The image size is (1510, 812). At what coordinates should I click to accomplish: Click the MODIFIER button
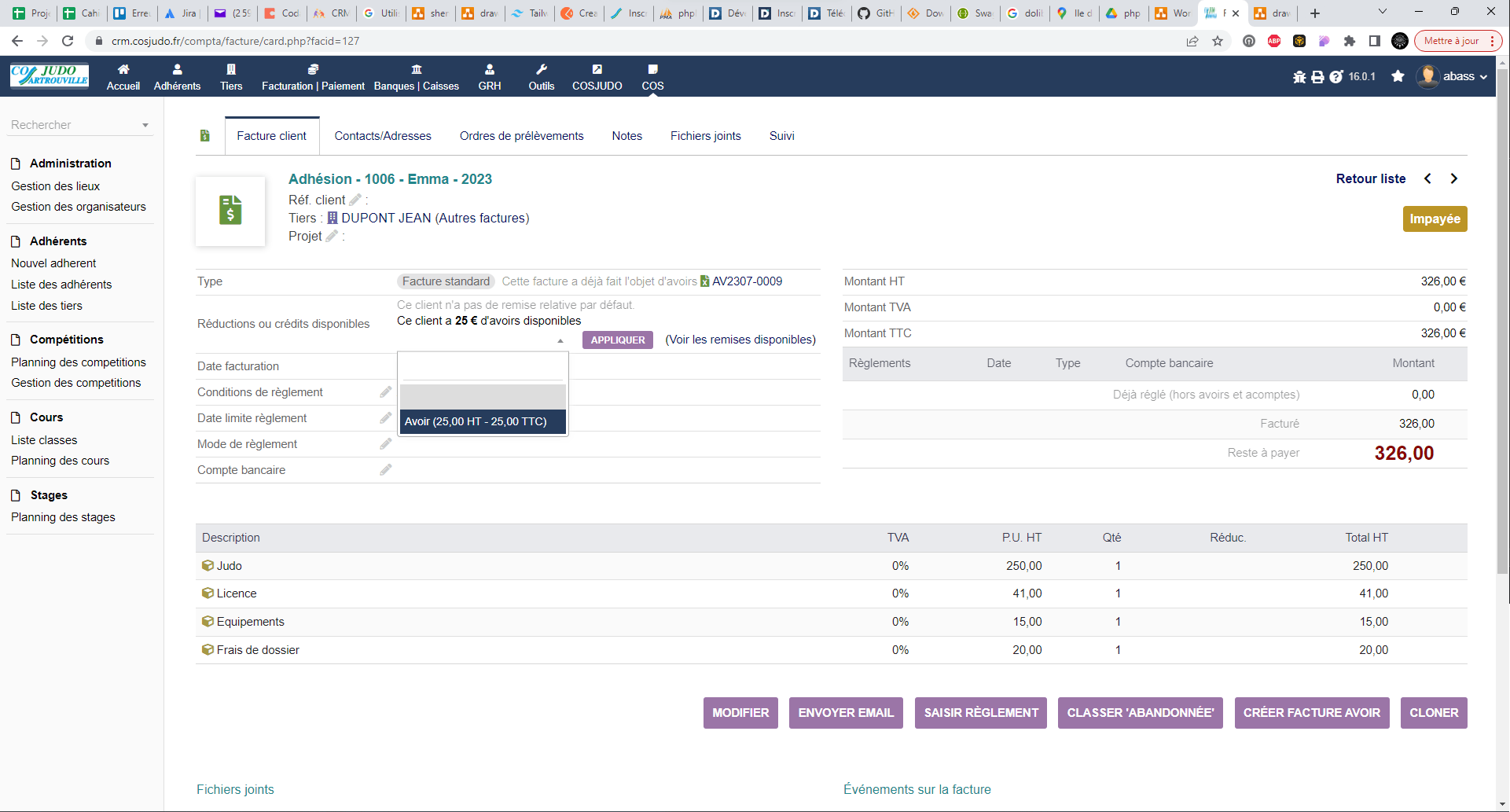740,713
